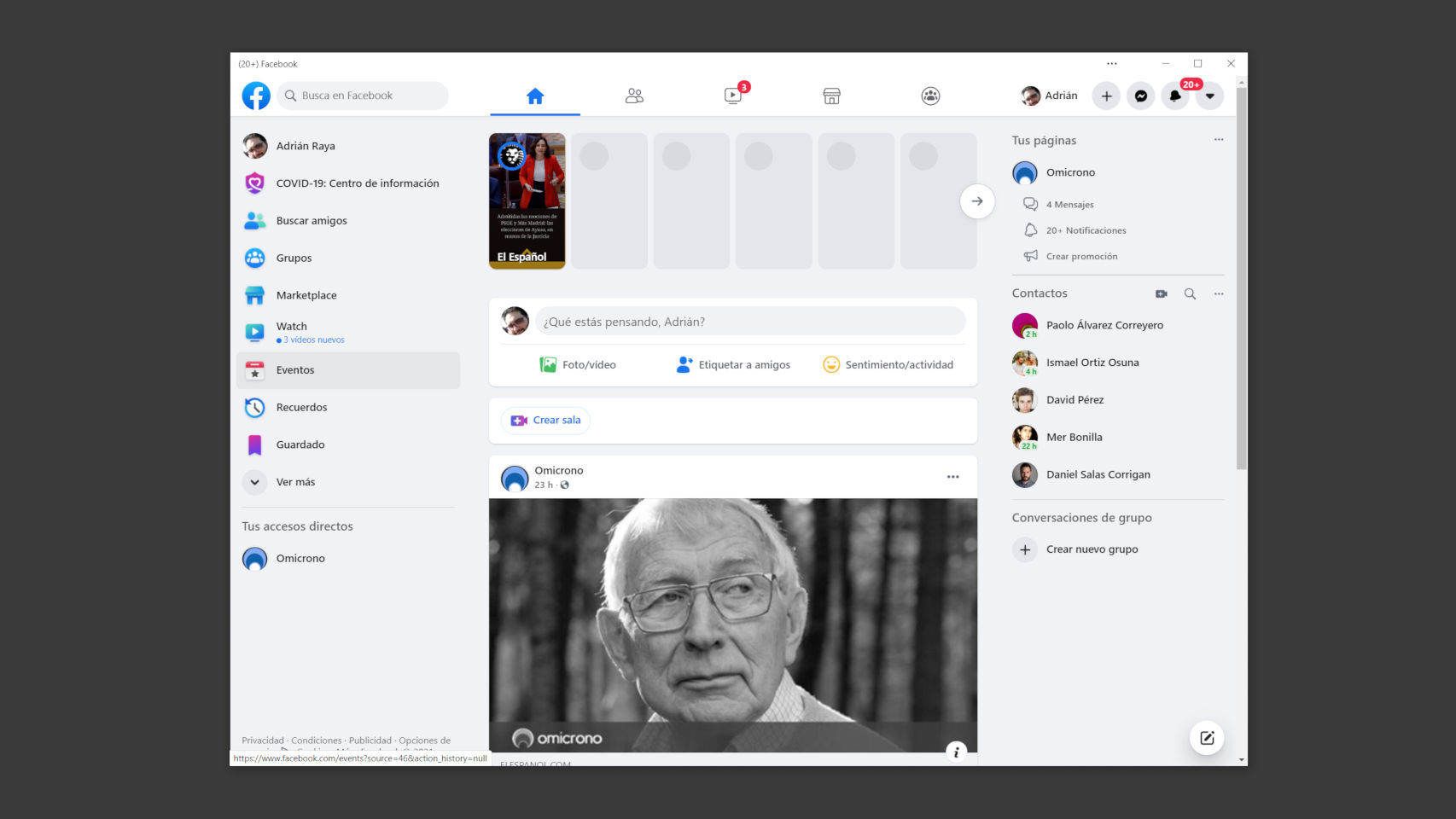Select the Sentimiento/actividad smiley icon

coord(830,364)
